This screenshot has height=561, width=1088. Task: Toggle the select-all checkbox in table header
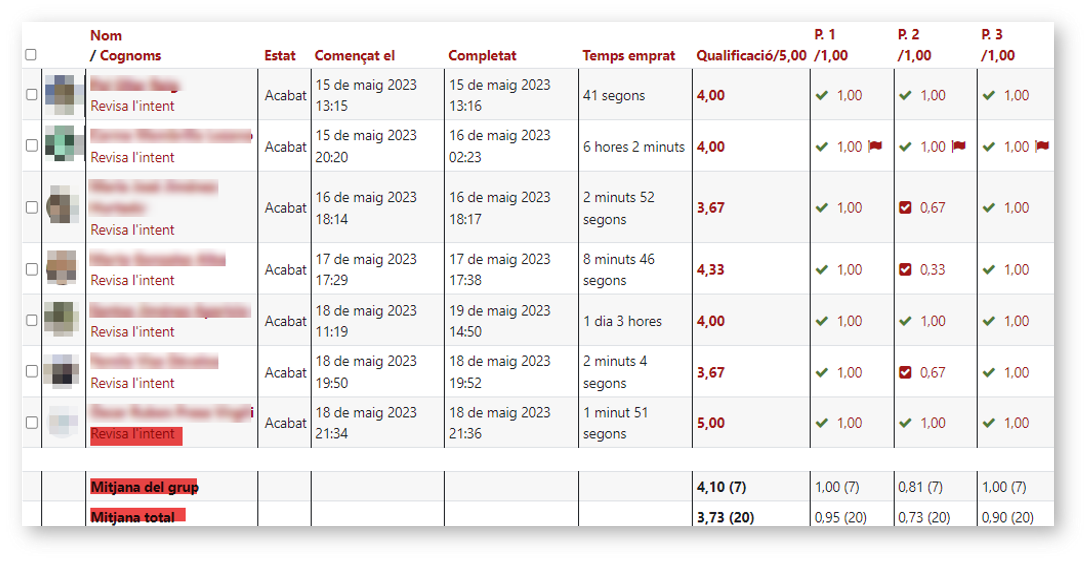(x=31, y=55)
